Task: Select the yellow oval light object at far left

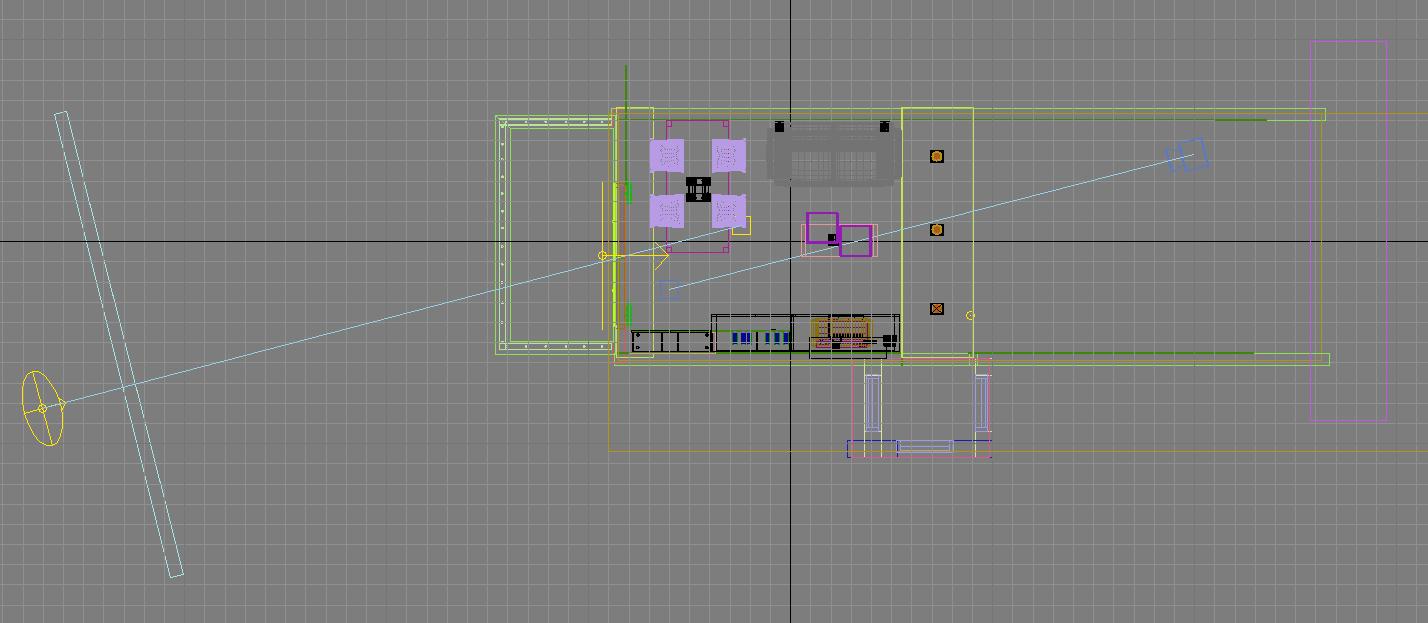Action: tap(42, 408)
